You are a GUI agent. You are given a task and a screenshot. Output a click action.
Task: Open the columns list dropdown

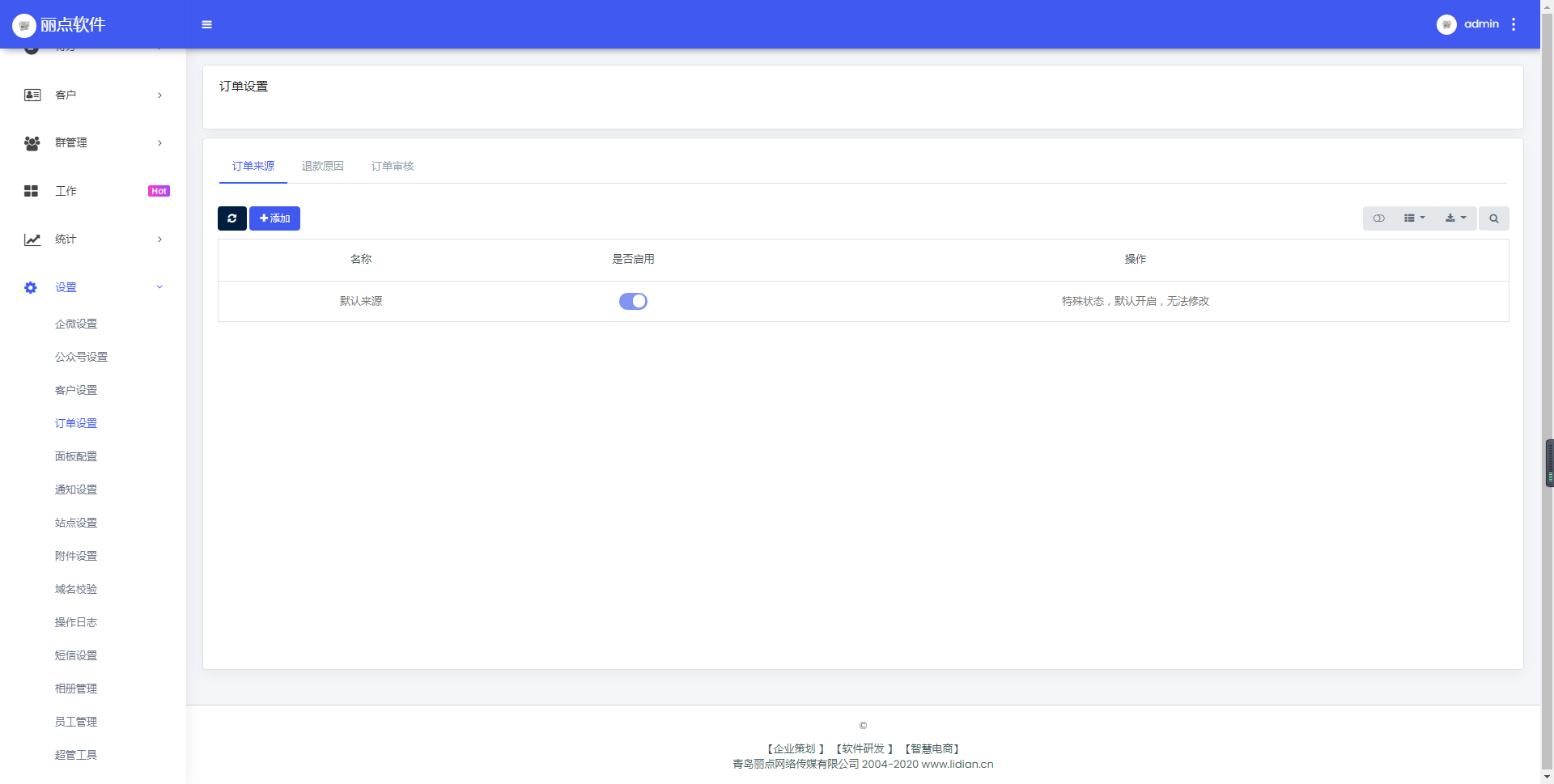1415,218
